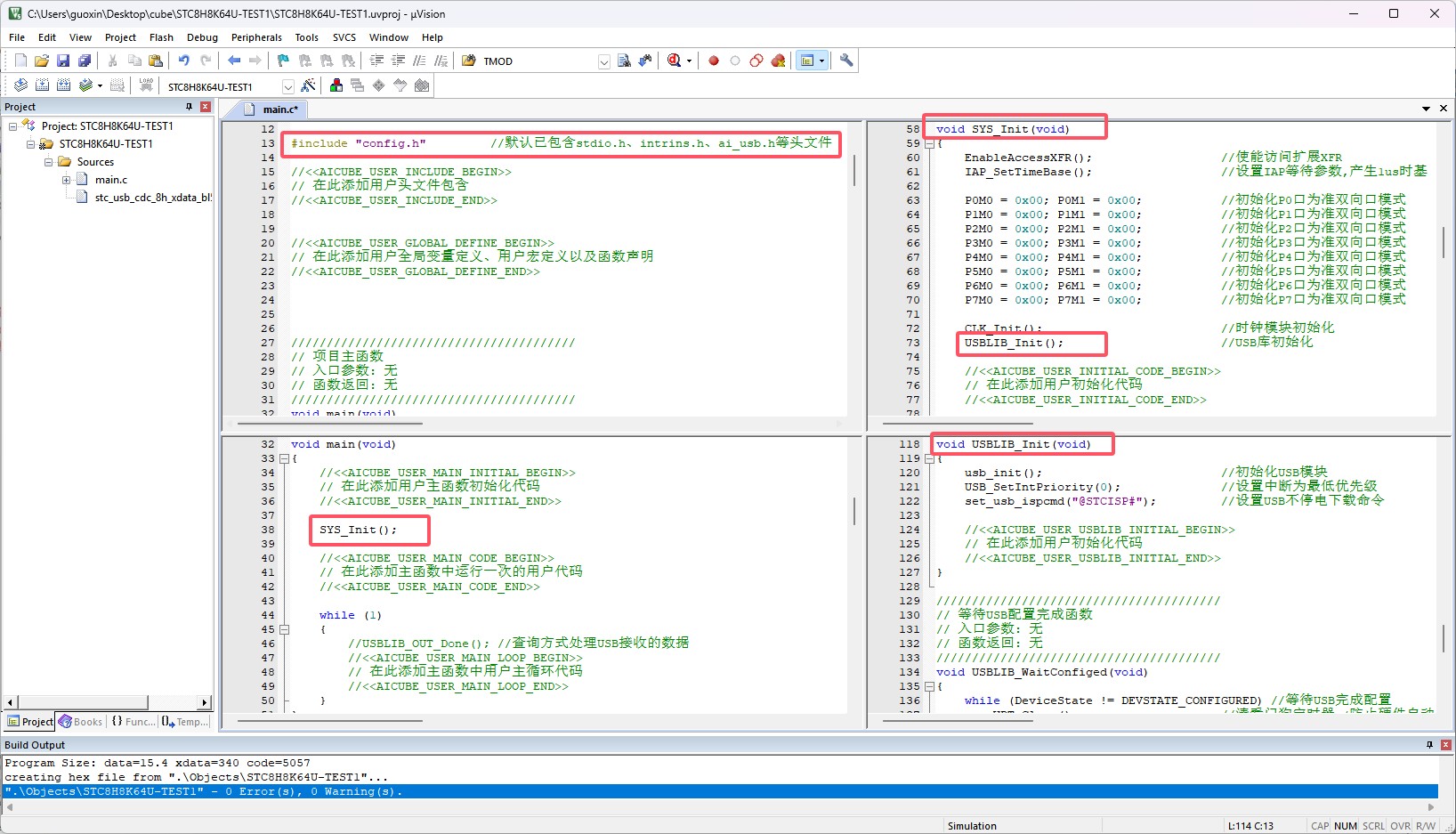The image size is (1456, 834).
Task: Click the USBLIB_Init(); call on line 73
Action: click(x=1014, y=343)
